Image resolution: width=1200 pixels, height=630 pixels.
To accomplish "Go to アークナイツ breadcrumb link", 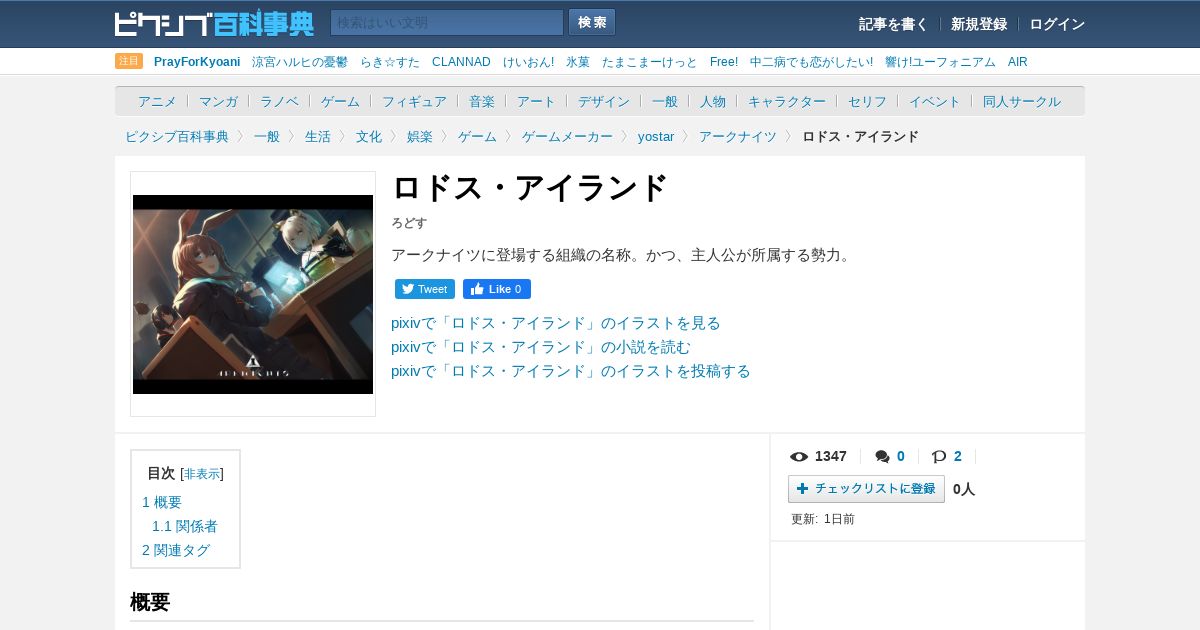I will [x=738, y=136].
